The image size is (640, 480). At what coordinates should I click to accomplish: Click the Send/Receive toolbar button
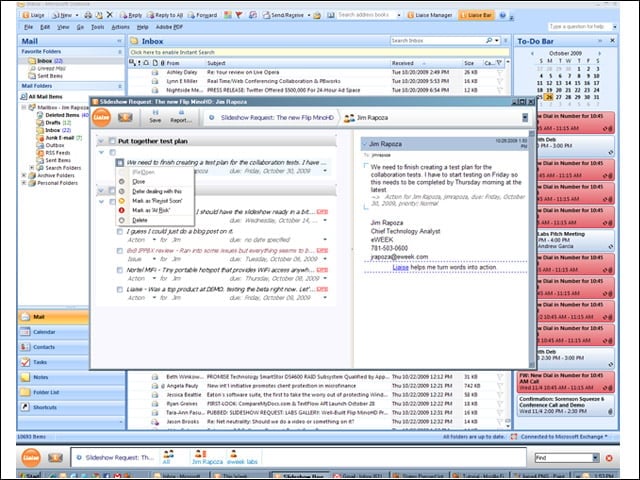coord(283,15)
